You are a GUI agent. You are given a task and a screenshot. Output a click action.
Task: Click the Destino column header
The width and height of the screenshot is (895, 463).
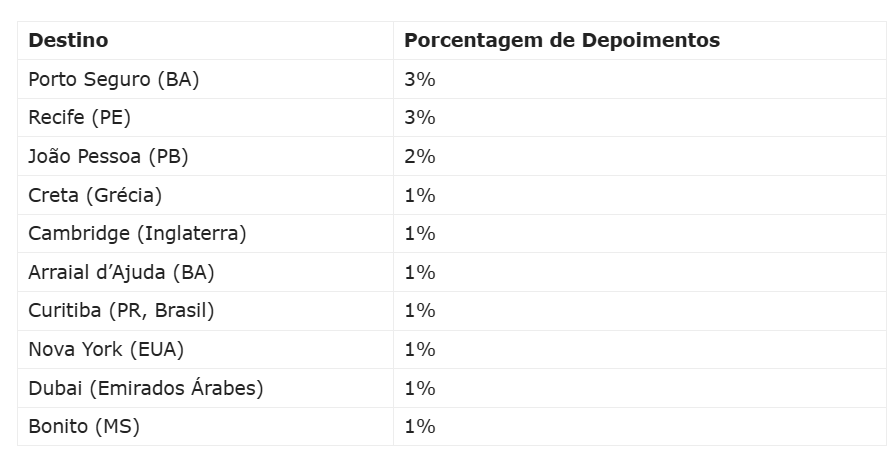(68, 41)
